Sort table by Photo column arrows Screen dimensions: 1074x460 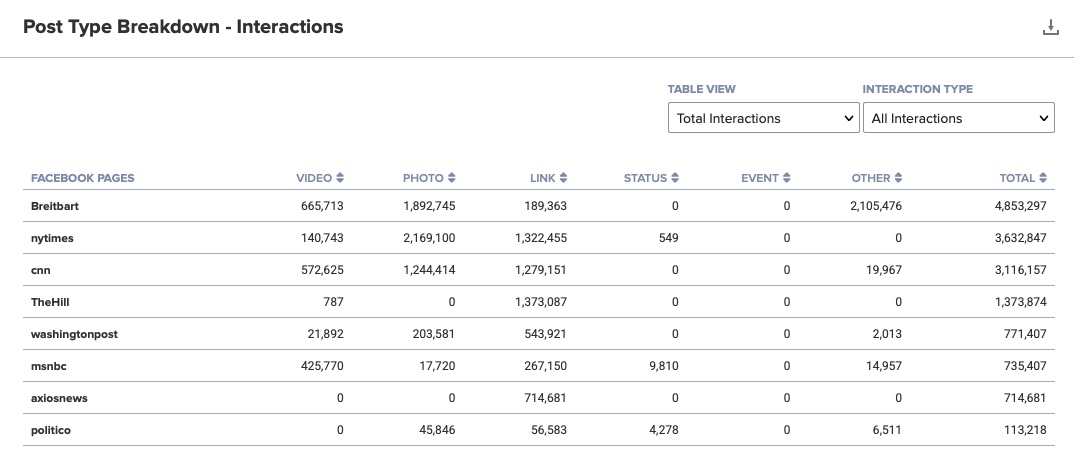pyautogui.click(x=451, y=178)
